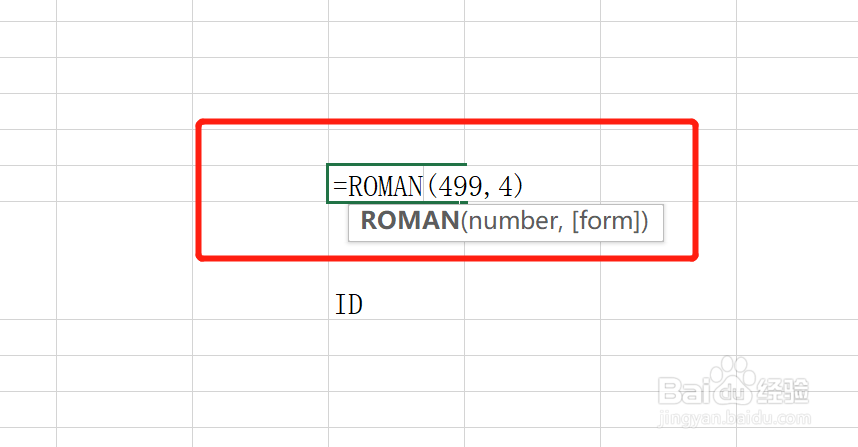Select the empty cell directly left of the formula cell

(260, 184)
